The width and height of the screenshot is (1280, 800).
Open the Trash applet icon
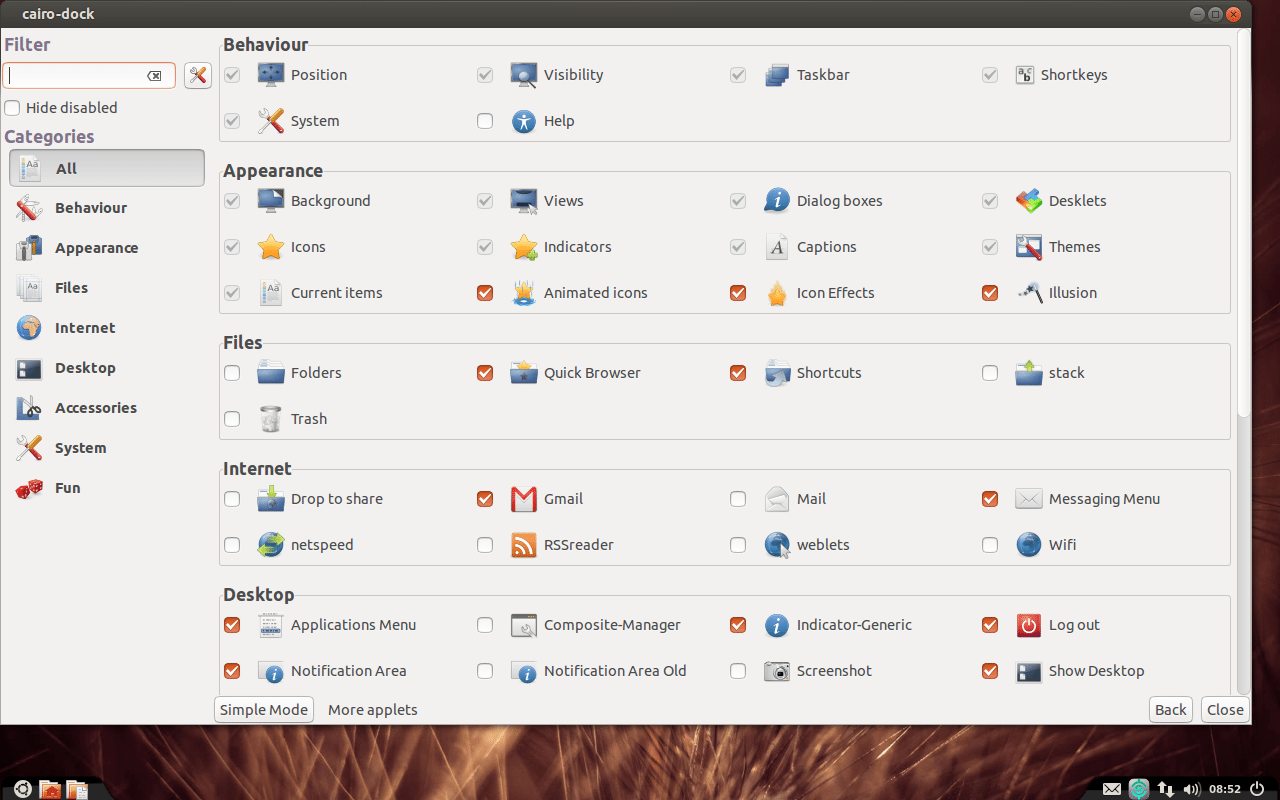pyautogui.click(x=271, y=419)
